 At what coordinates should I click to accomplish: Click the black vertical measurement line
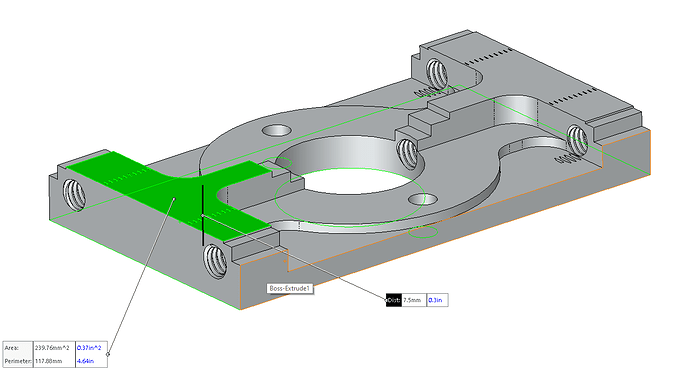point(203,215)
